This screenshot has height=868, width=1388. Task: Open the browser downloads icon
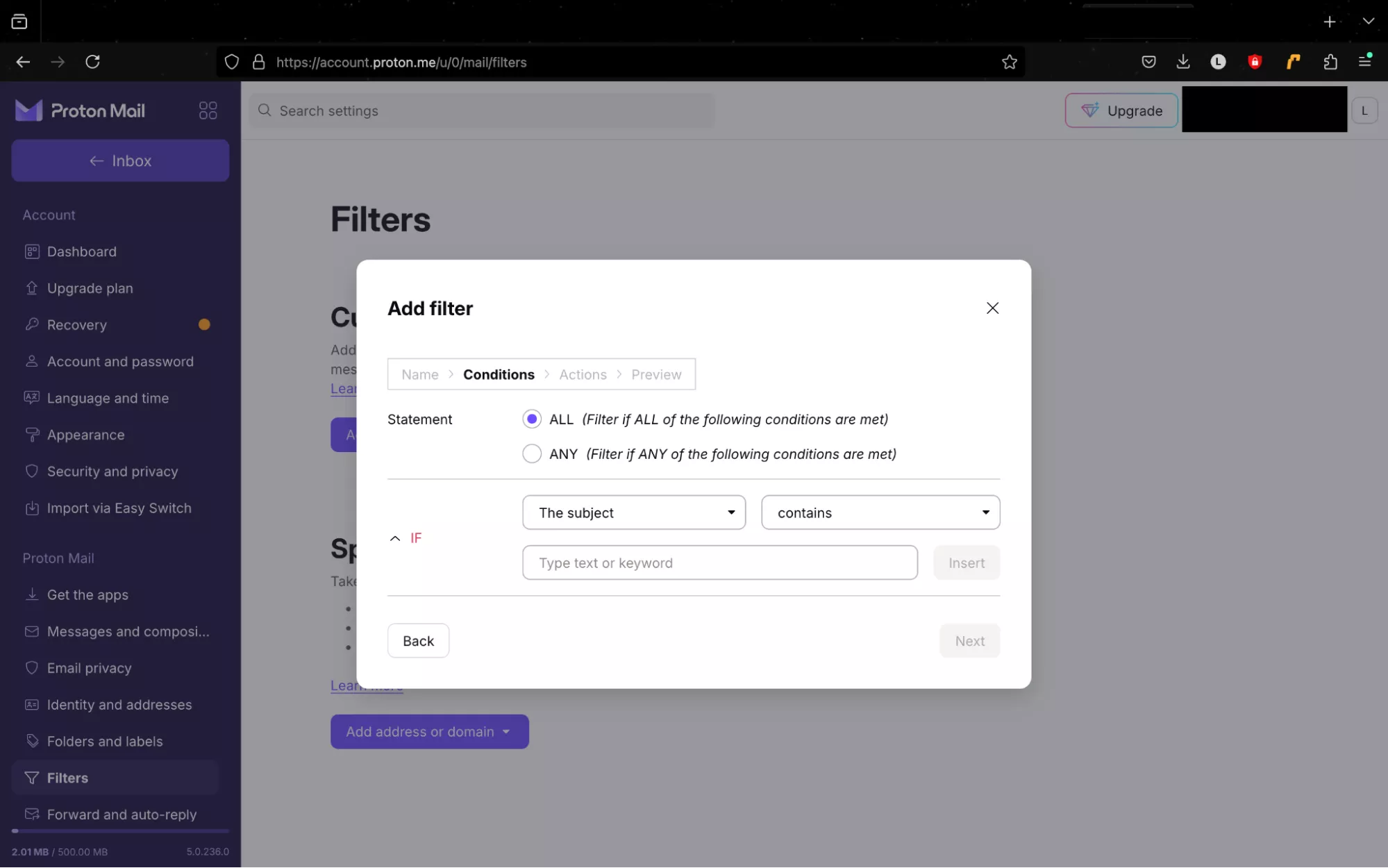coord(1183,62)
